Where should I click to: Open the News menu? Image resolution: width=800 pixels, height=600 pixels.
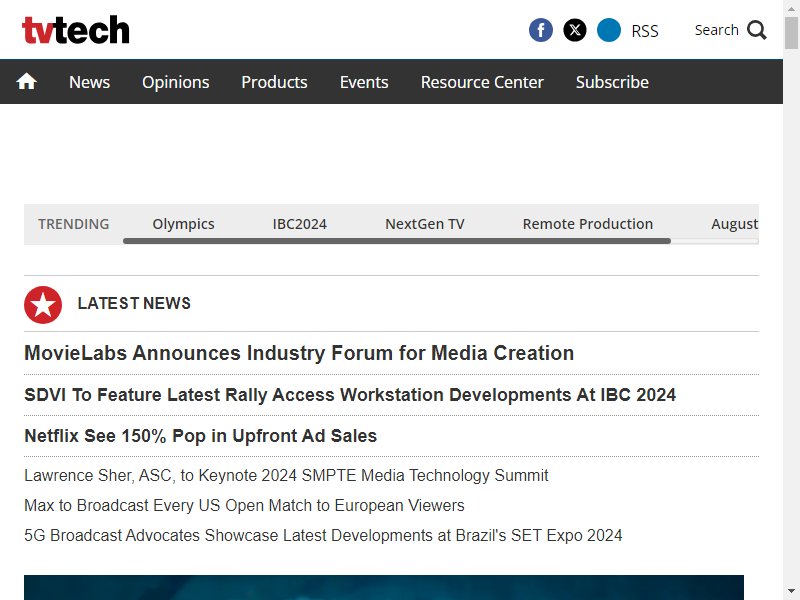pyautogui.click(x=89, y=82)
